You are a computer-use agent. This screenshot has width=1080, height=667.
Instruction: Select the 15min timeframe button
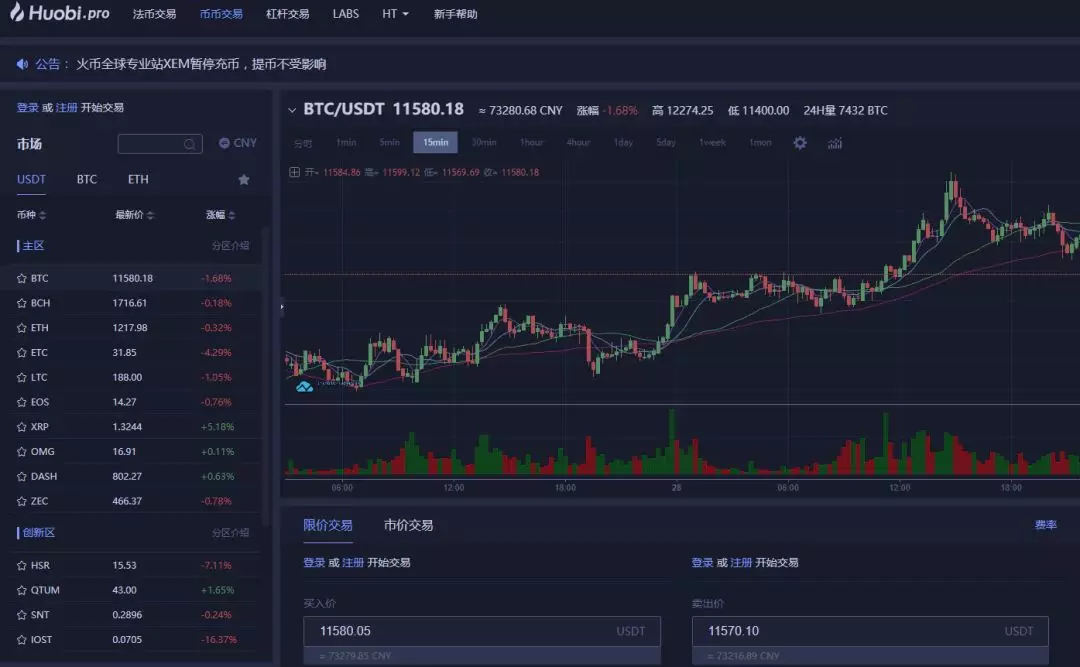point(435,142)
